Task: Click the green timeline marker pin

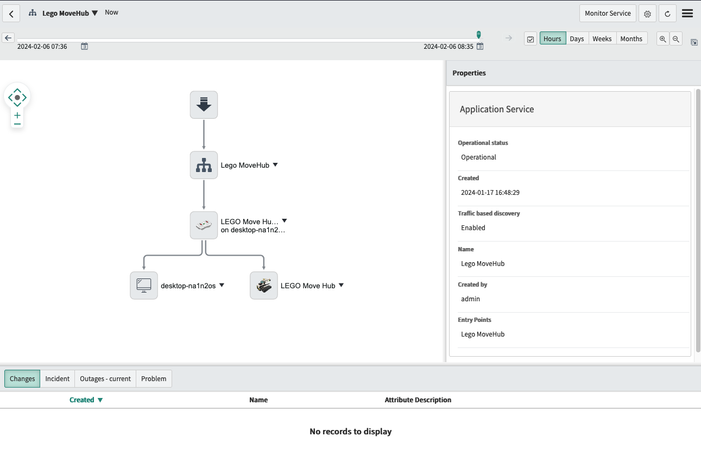Action: [x=479, y=35]
